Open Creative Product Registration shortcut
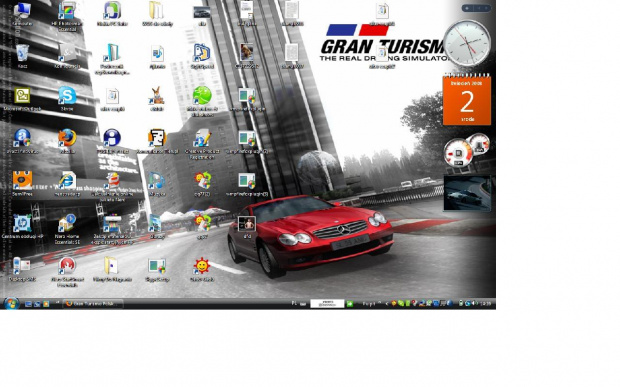Screen dimensions: 620x387 (x=202, y=138)
